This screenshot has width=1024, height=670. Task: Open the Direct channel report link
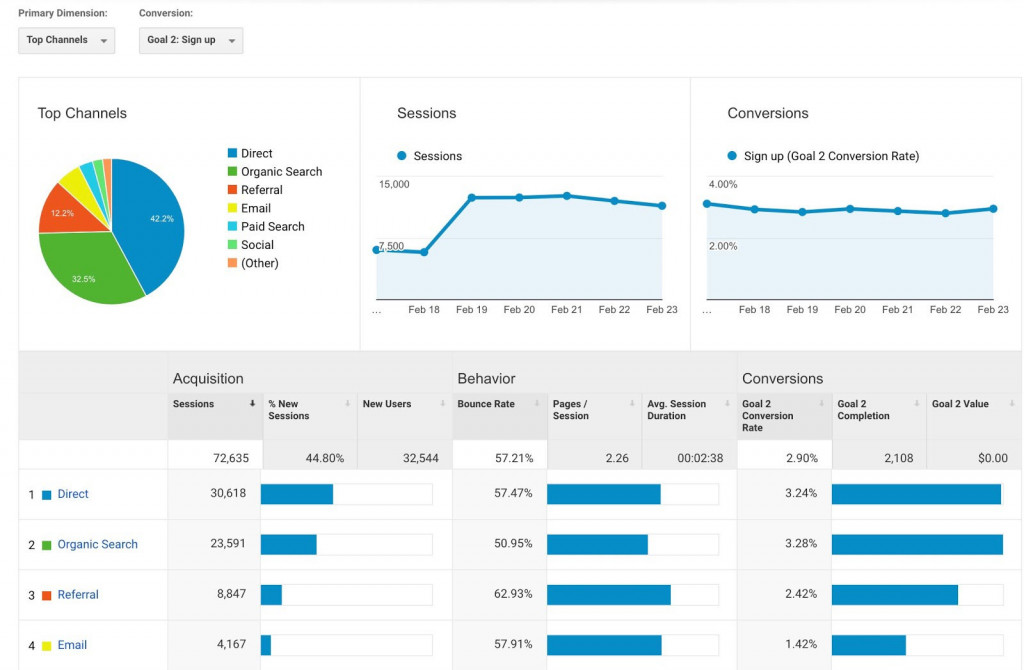(x=72, y=493)
